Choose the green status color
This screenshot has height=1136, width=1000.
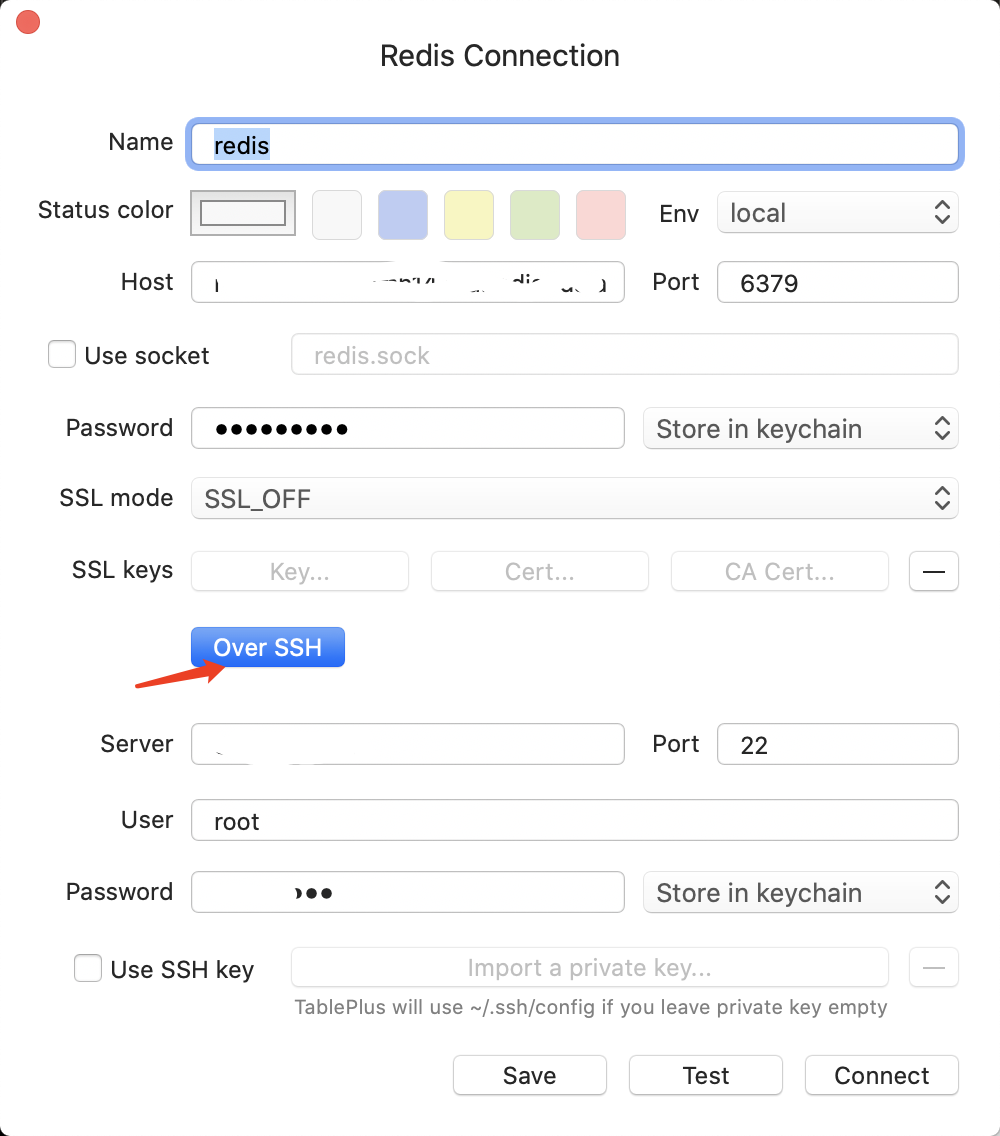pos(535,215)
